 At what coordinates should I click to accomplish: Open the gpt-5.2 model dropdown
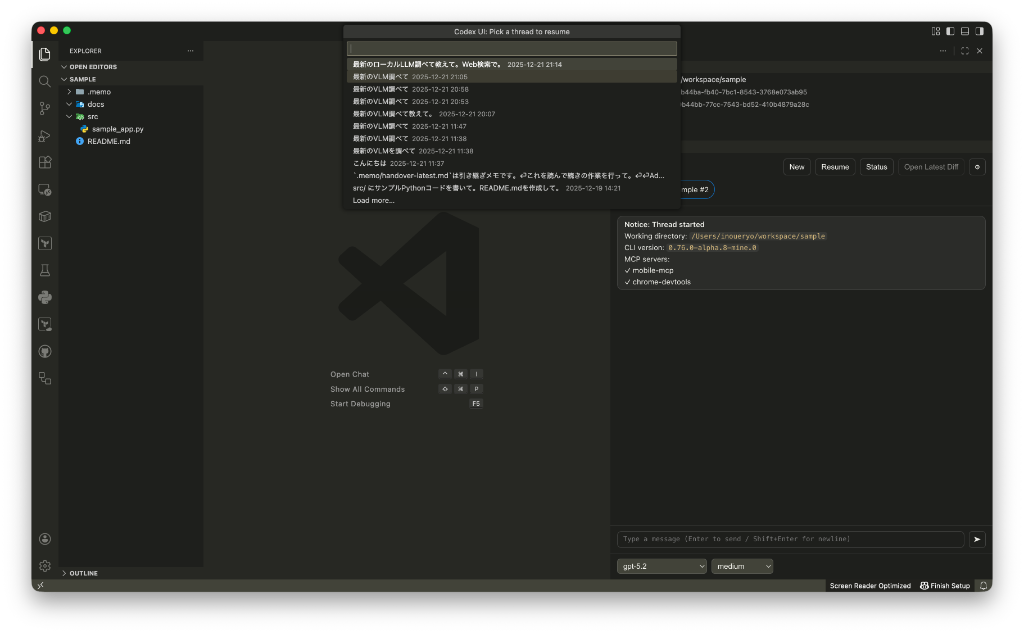661,566
